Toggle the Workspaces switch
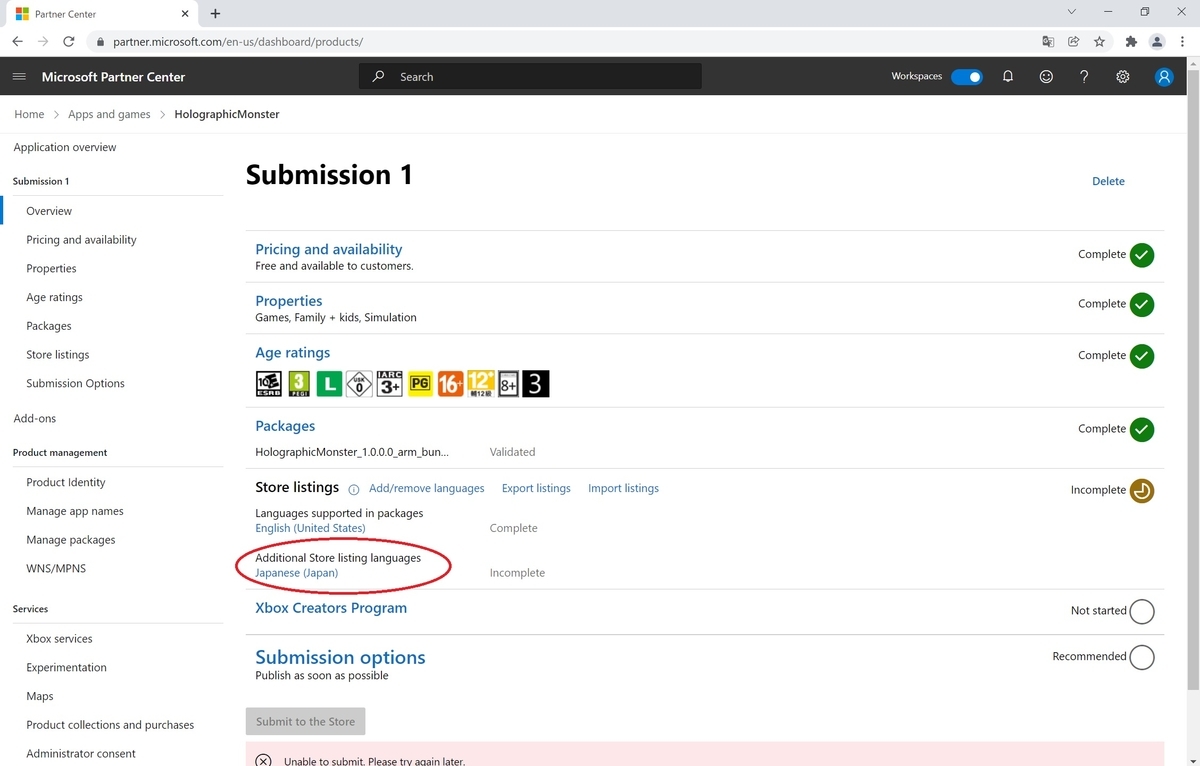The height and width of the screenshot is (766, 1200). coord(966,77)
